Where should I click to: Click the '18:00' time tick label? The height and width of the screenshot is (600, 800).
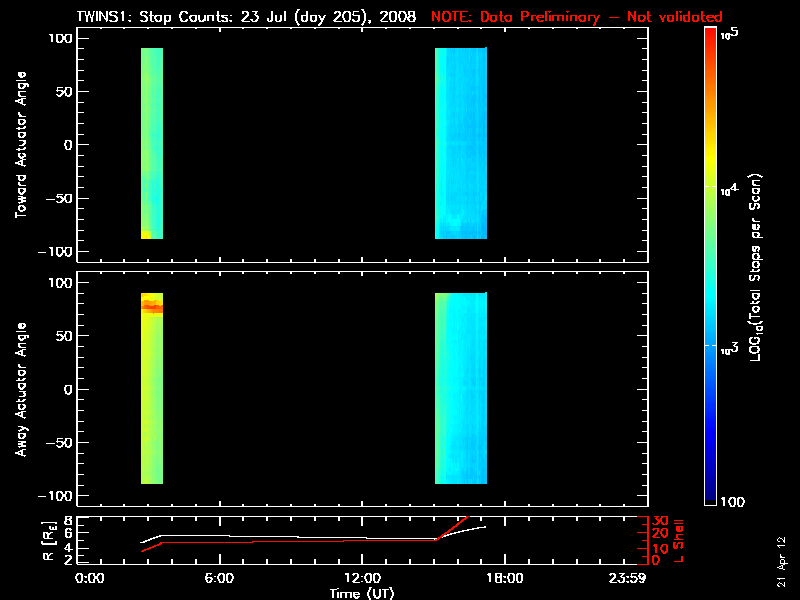505,579
